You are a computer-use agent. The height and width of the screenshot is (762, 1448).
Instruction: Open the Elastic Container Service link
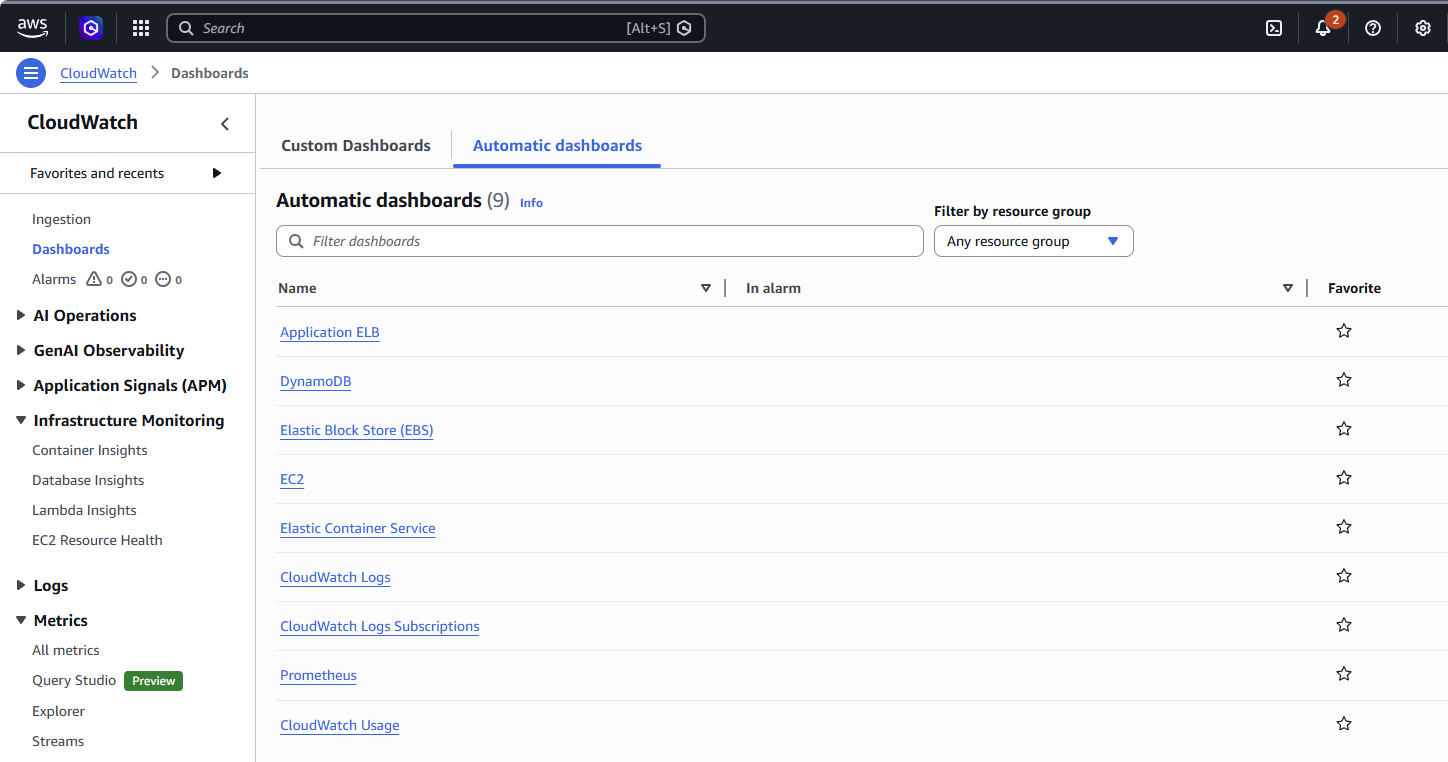tap(358, 528)
